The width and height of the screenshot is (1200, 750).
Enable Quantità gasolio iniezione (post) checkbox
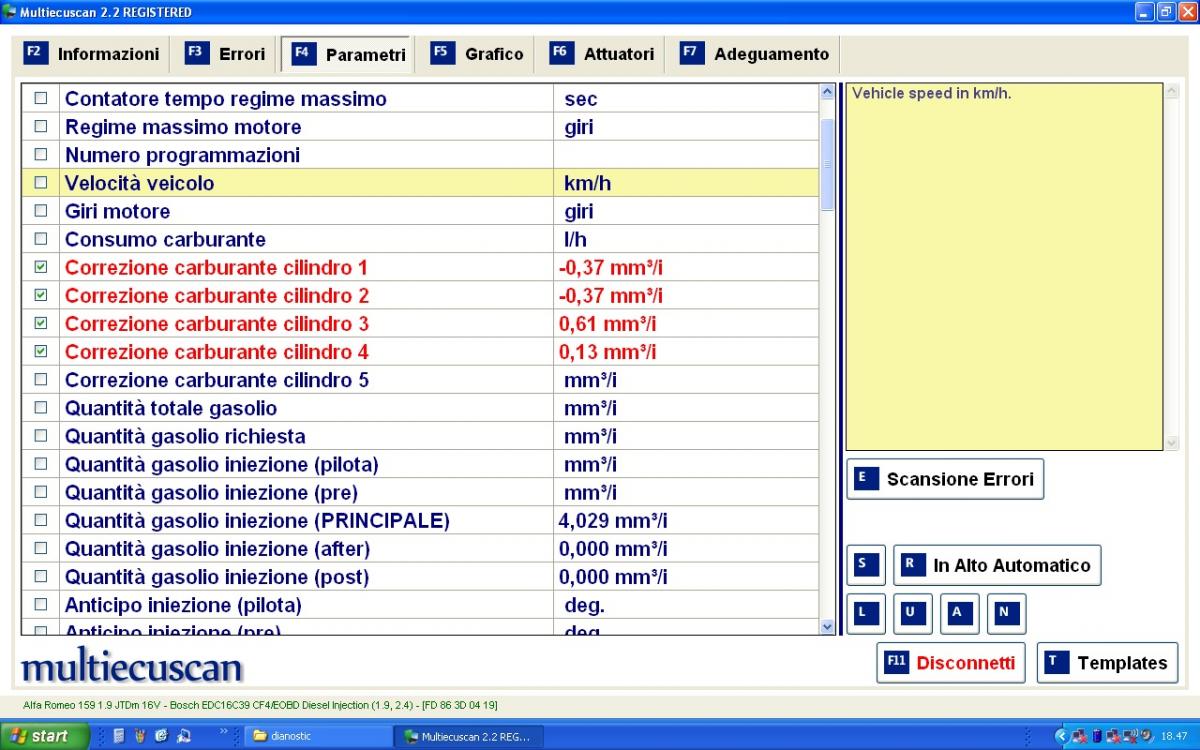pyautogui.click(x=41, y=576)
